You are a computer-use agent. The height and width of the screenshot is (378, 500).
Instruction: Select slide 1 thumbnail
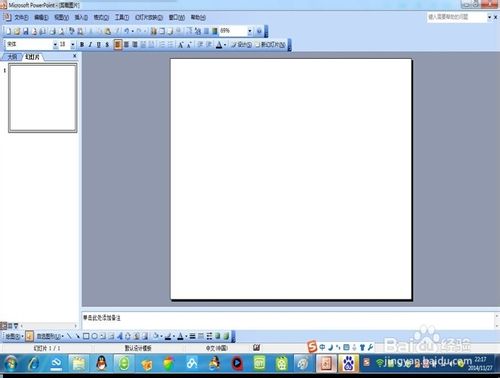coord(43,98)
